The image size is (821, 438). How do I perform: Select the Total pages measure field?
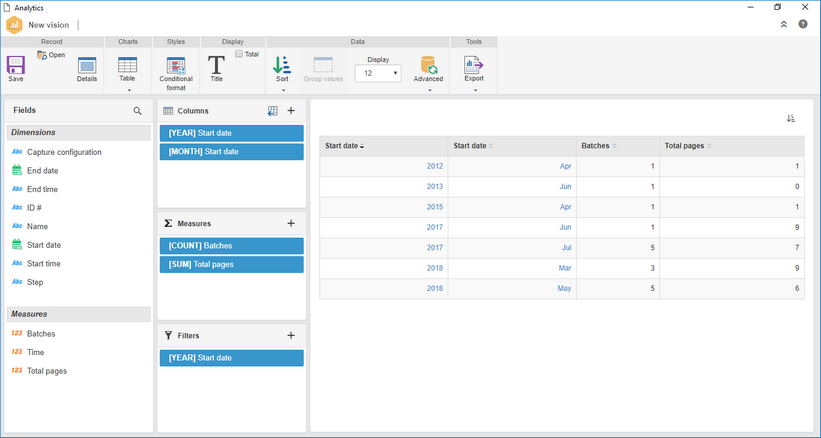coord(47,371)
